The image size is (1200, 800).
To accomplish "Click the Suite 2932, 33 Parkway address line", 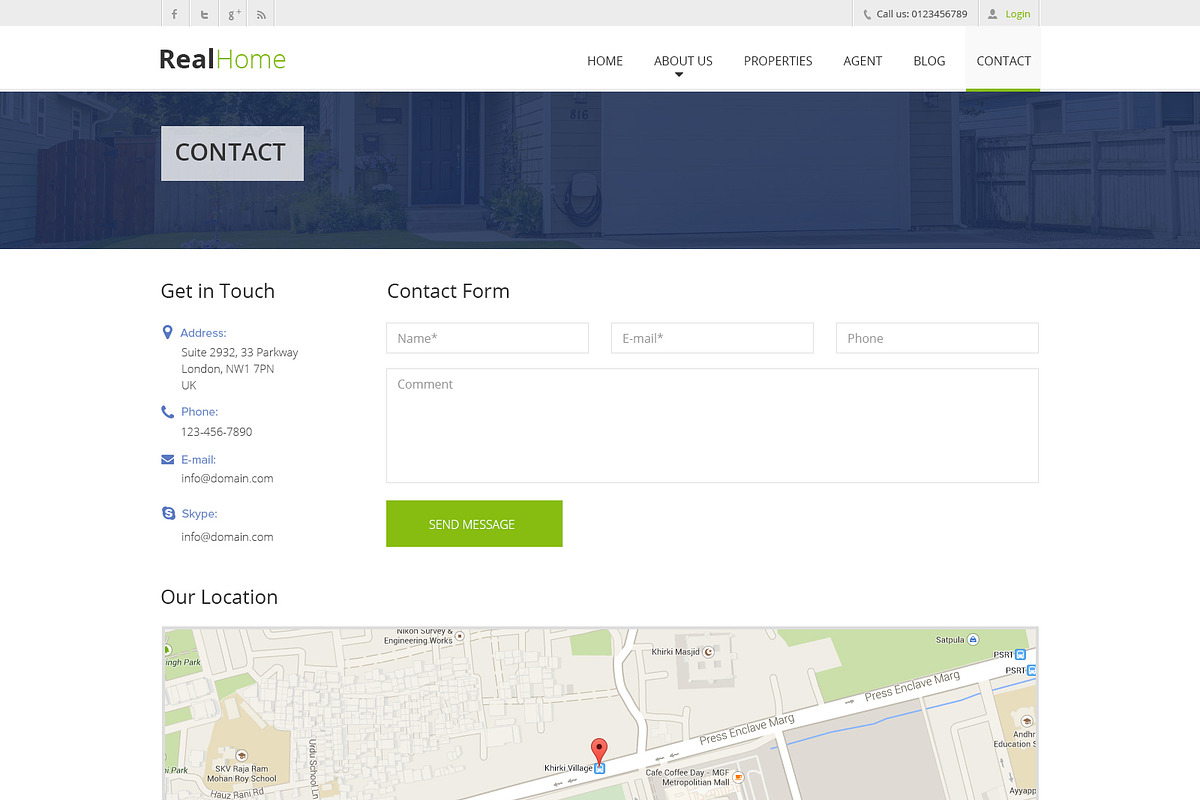I will (x=240, y=352).
